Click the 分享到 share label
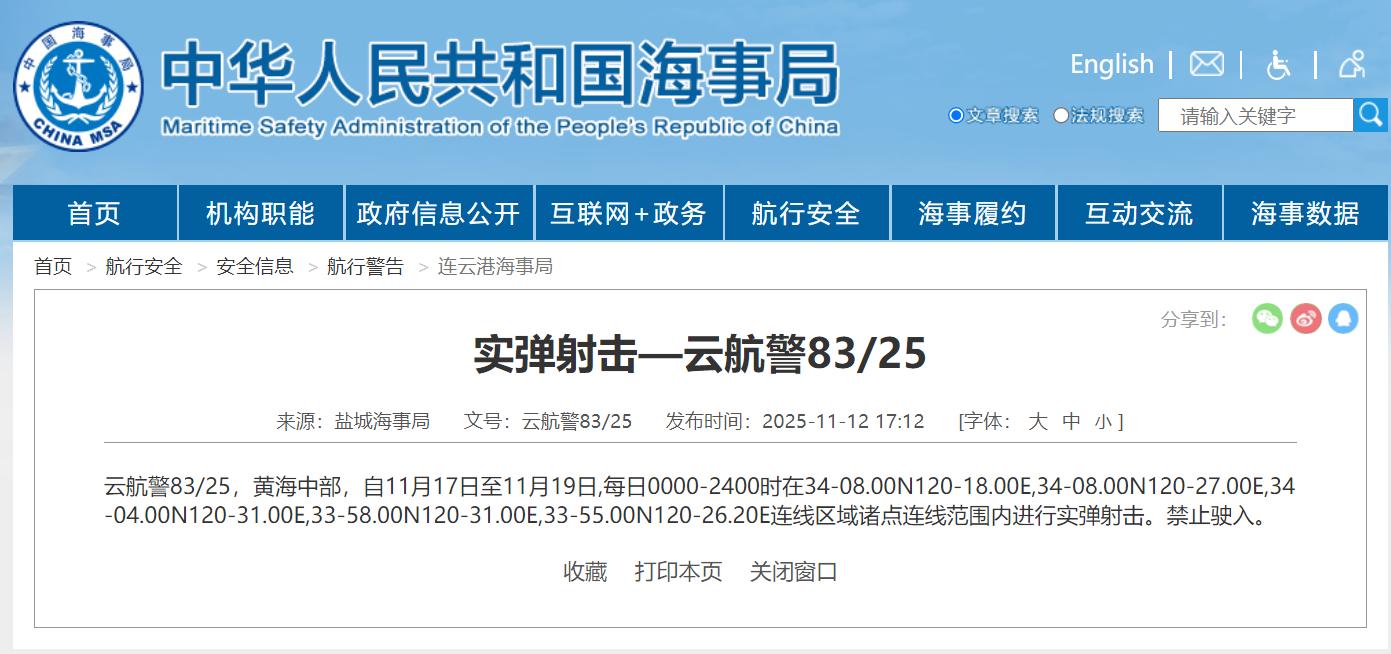This screenshot has height=654, width=1391. [1194, 319]
